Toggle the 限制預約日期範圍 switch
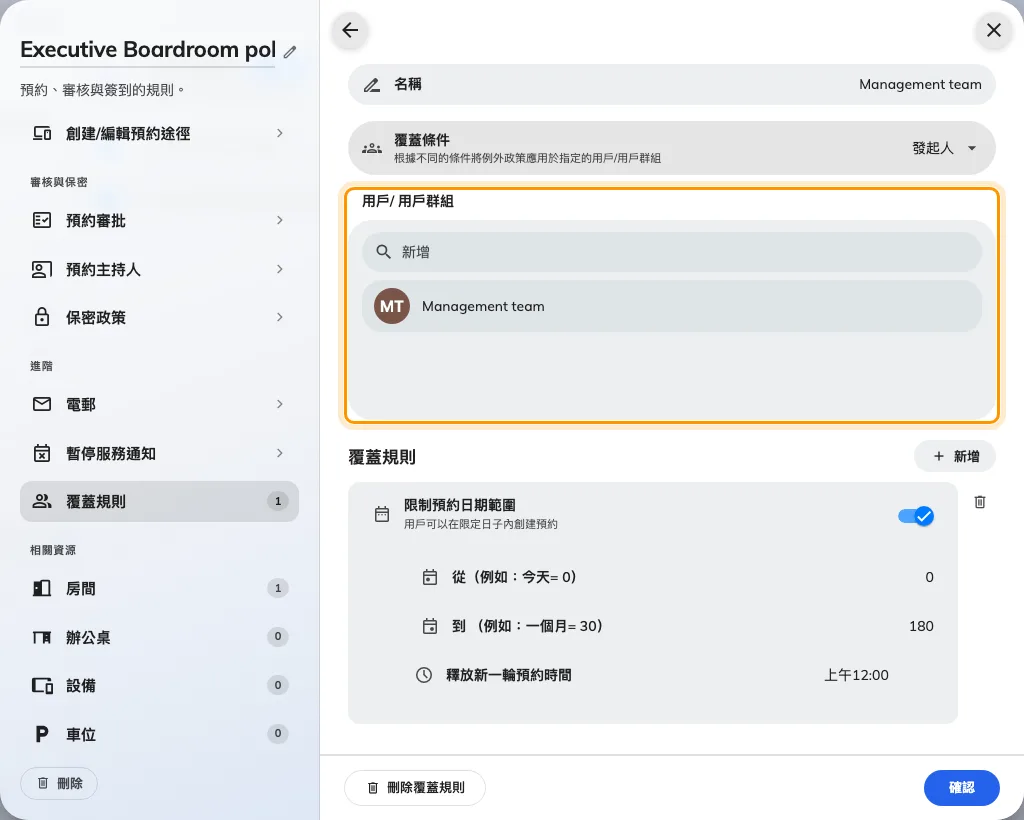This screenshot has width=1024, height=820. (916, 516)
